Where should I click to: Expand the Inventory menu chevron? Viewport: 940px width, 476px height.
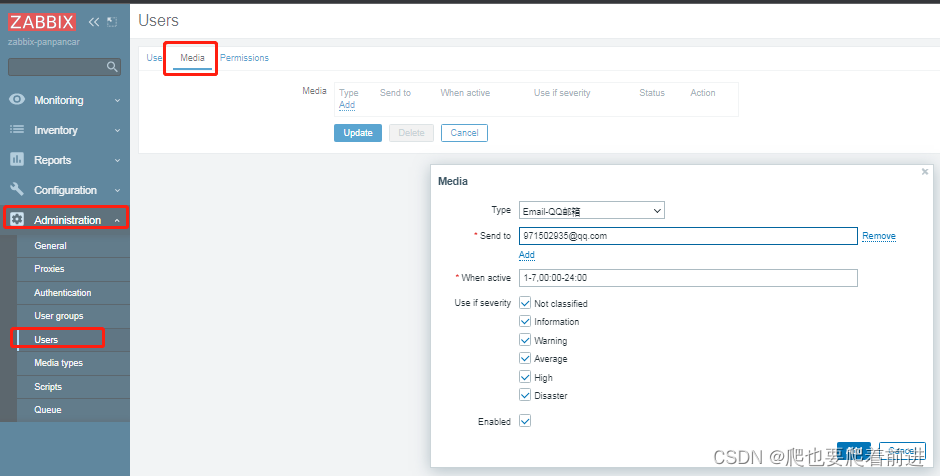118,131
